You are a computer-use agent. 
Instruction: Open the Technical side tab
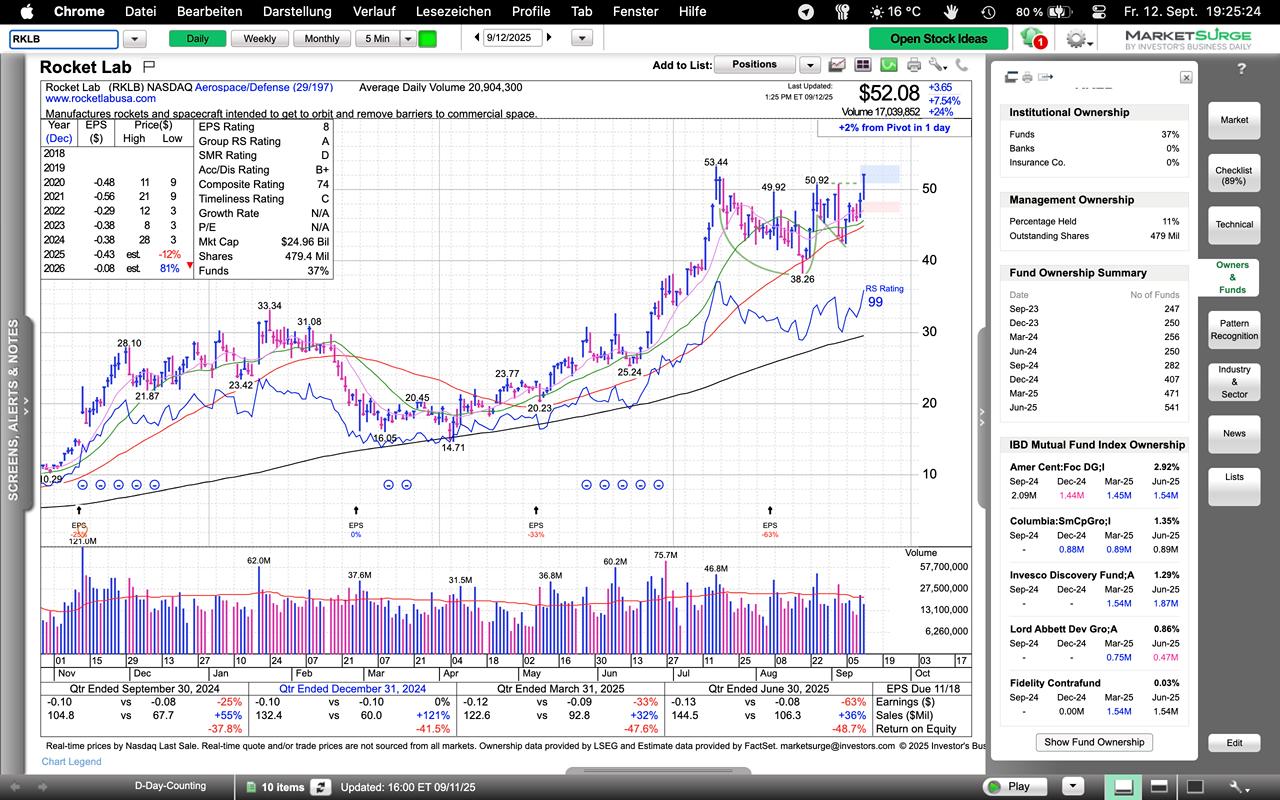1234,225
